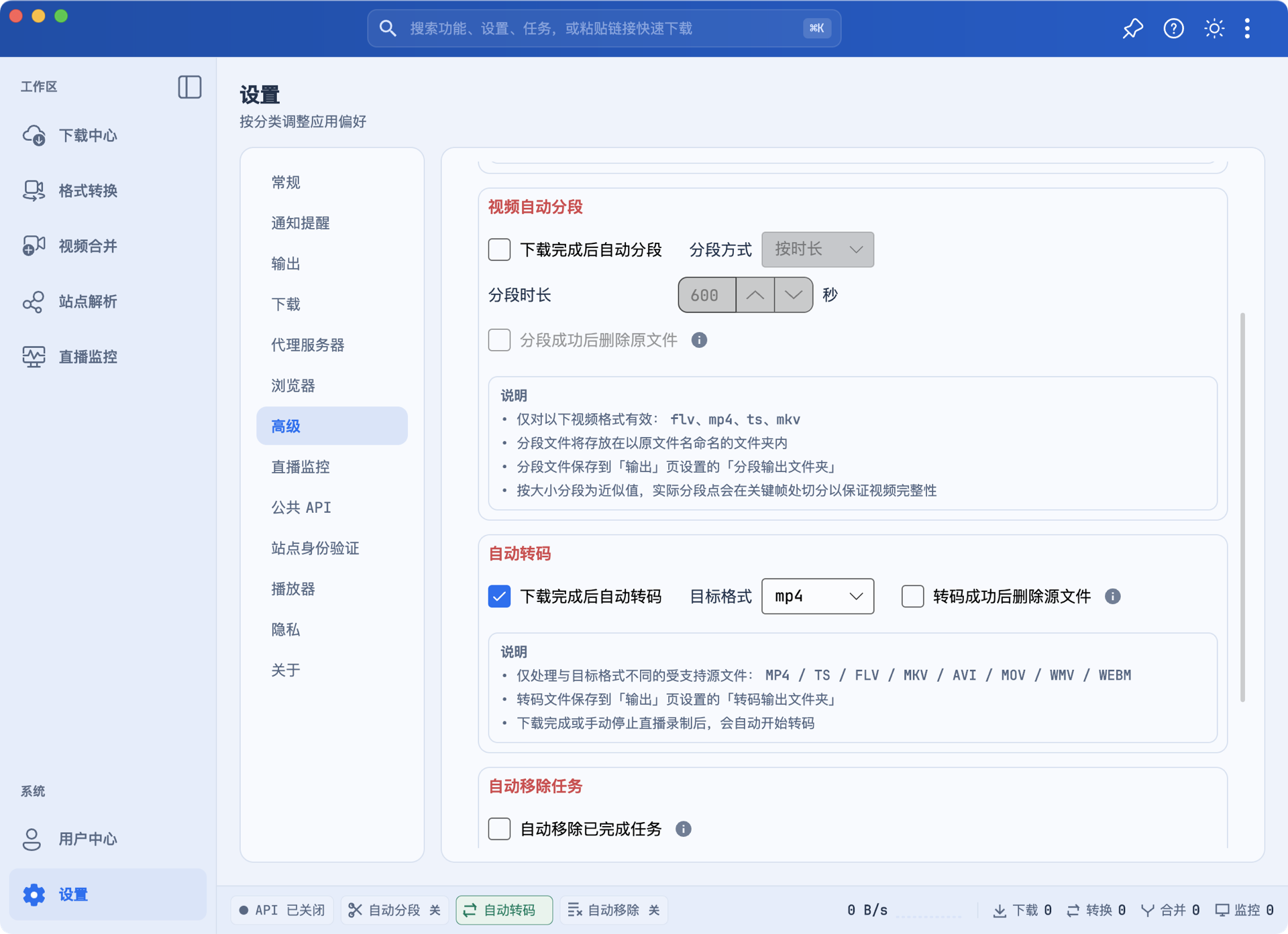The height and width of the screenshot is (934, 1288).
Task: Click the 下载 0 status counter
Action: point(1022,910)
